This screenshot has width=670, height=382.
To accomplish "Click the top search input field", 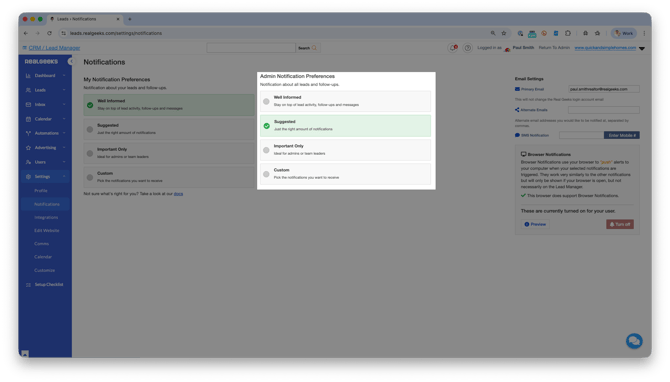I will (x=251, y=48).
